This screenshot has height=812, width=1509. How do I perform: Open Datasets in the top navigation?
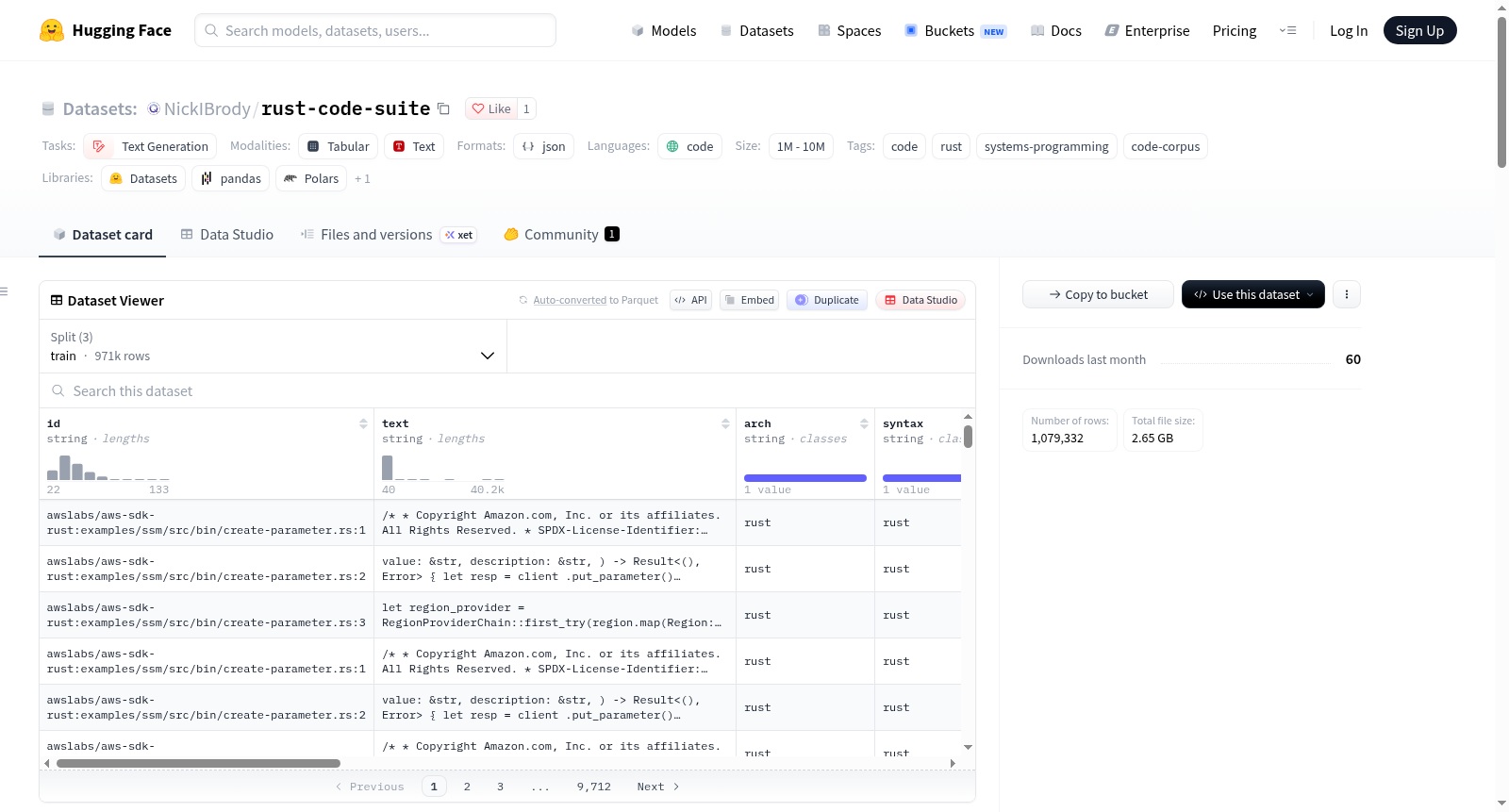pos(756,30)
